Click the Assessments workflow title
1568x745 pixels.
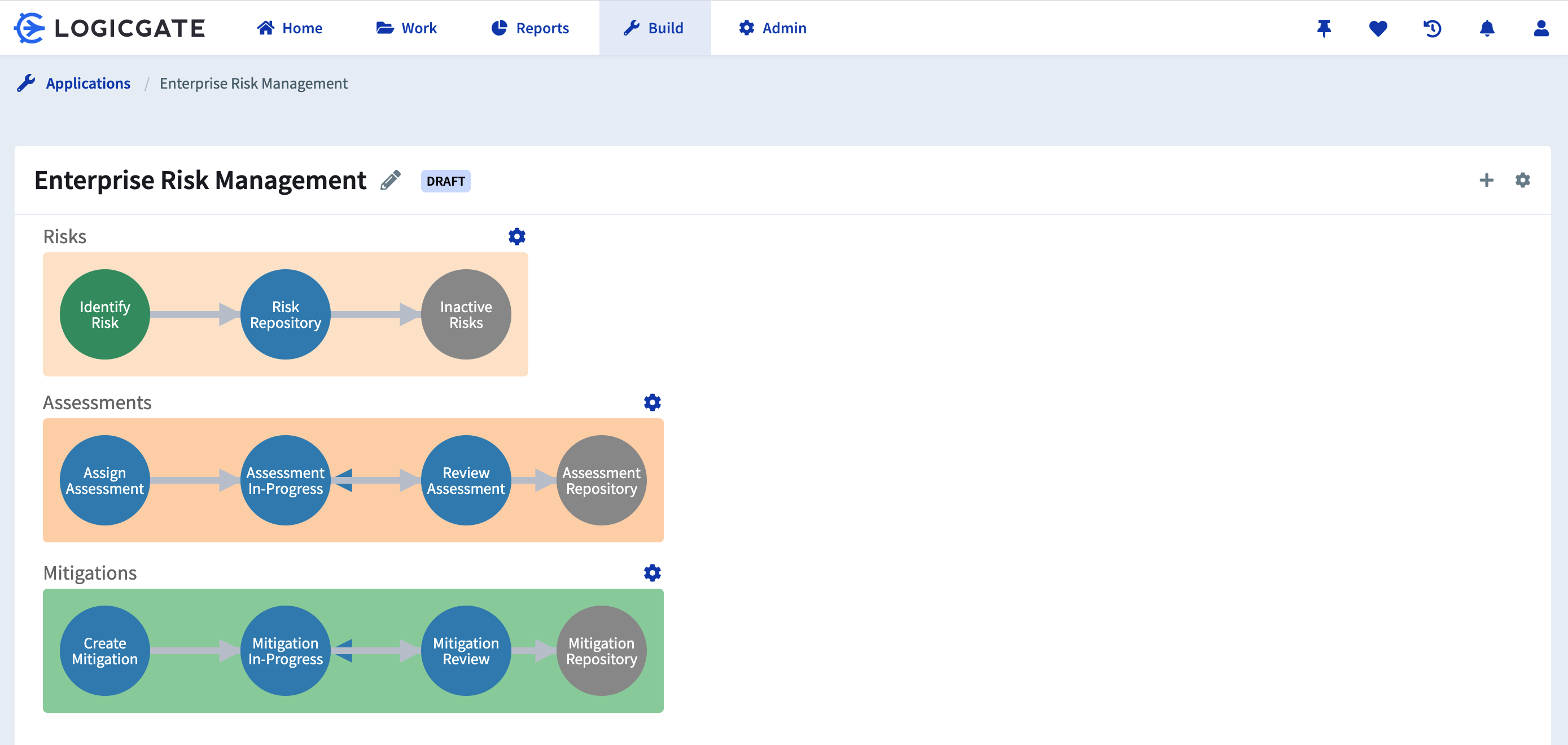click(97, 402)
